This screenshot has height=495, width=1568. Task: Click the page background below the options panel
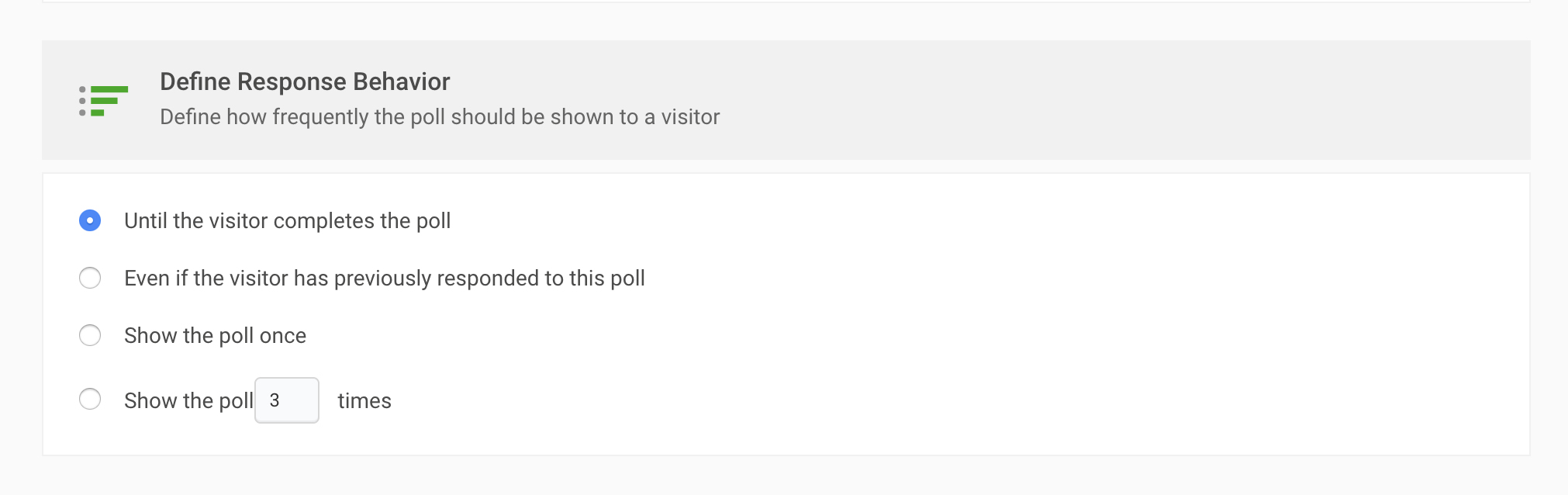click(x=784, y=476)
